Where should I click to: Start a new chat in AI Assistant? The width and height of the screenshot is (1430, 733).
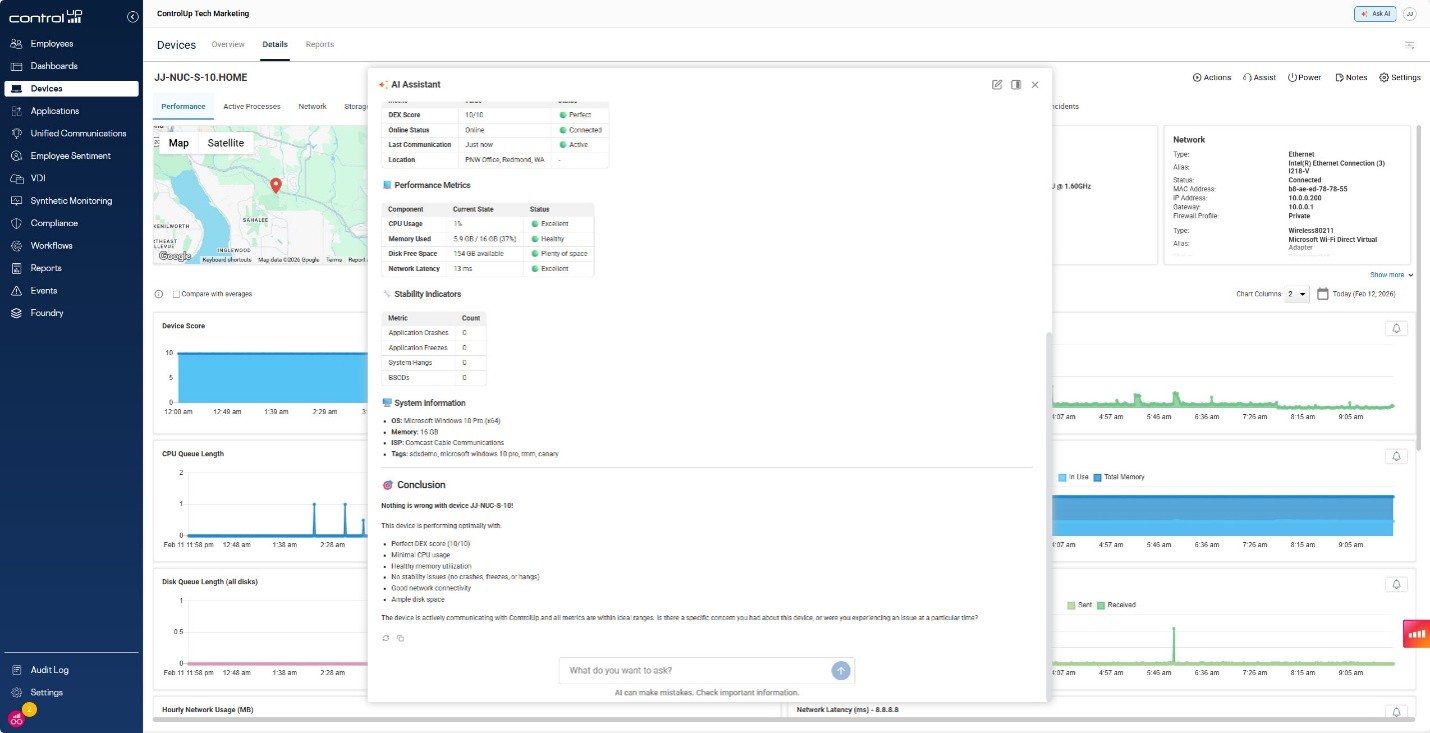click(997, 85)
